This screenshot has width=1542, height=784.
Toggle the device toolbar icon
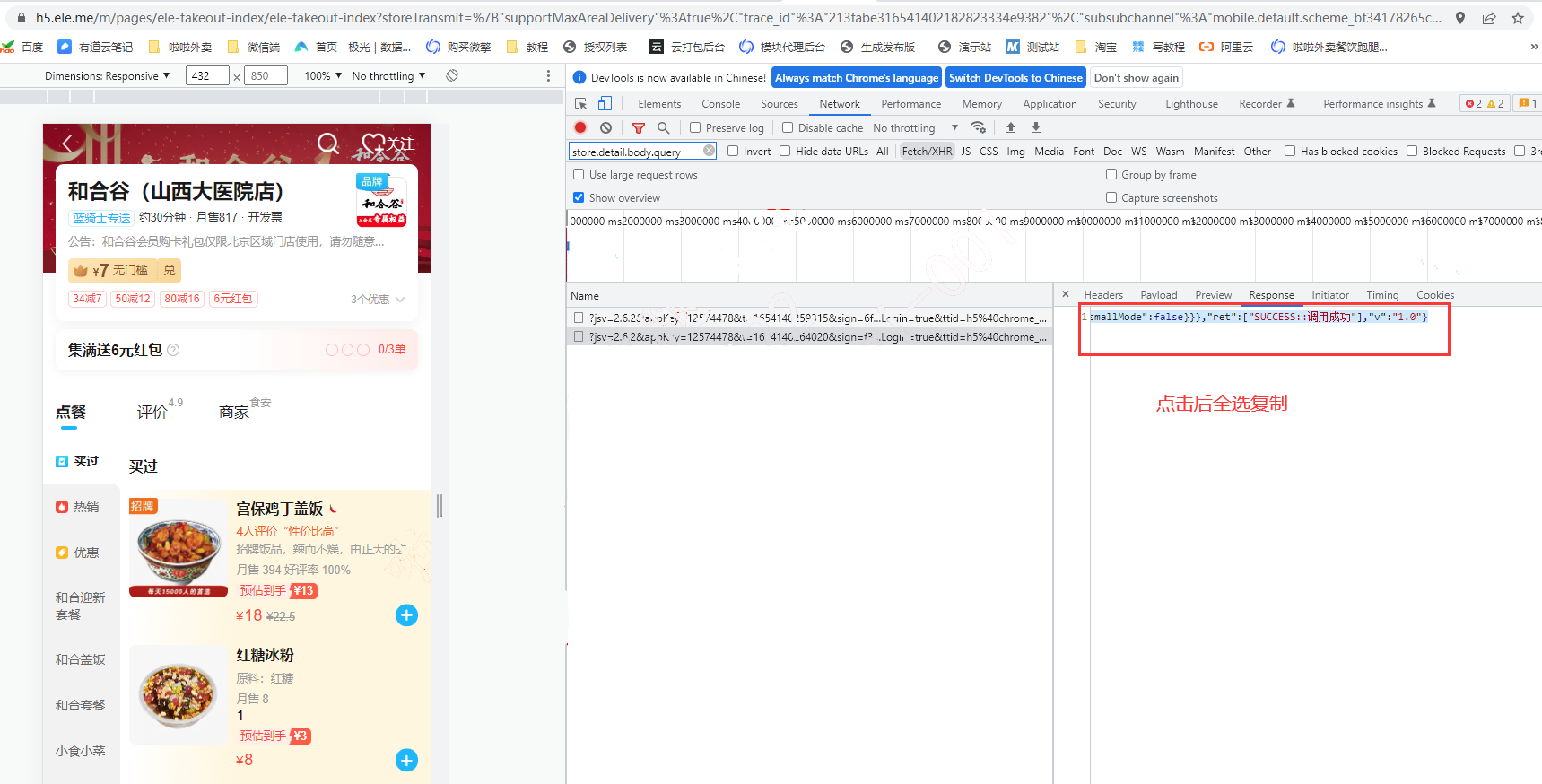(605, 103)
